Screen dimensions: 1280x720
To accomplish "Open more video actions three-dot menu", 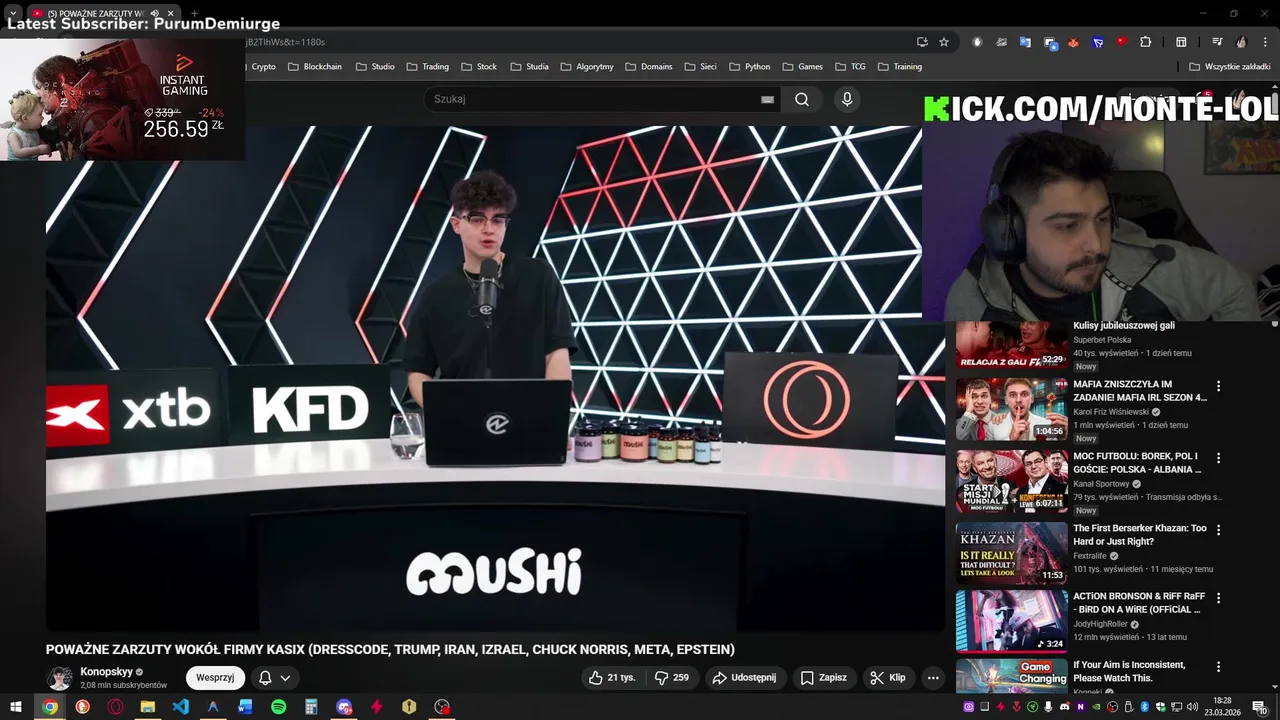I will pyautogui.click(x=933, y=677).
